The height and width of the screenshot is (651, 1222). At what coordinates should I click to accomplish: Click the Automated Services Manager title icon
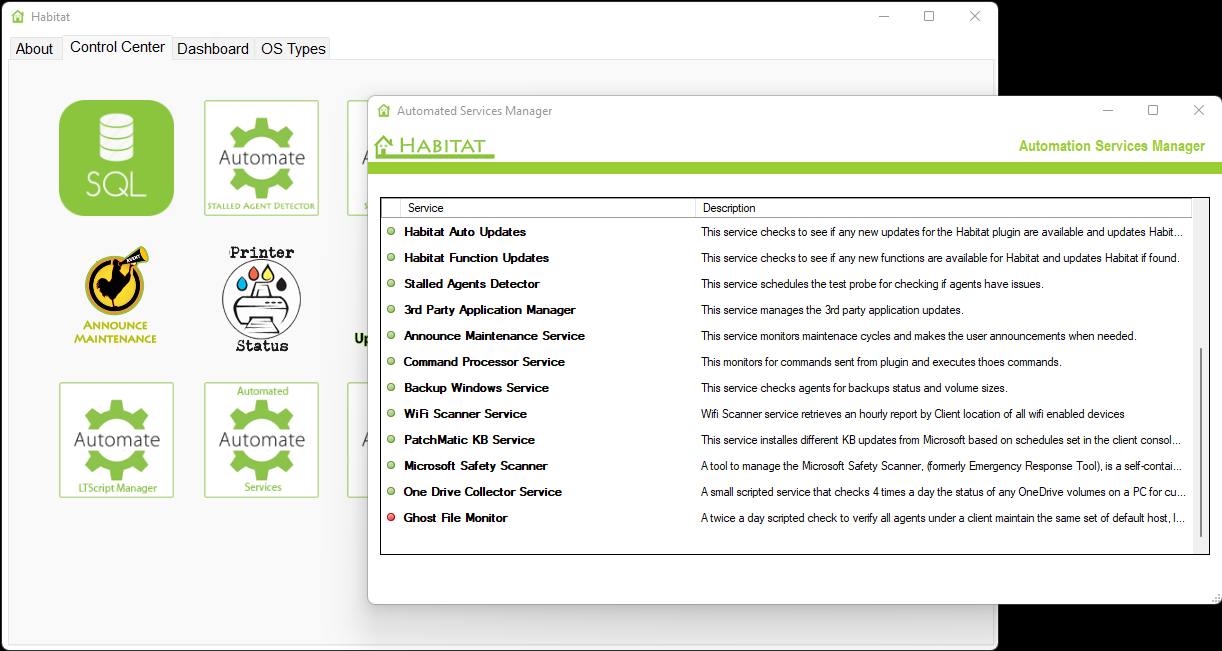click(x=384, y=111)
